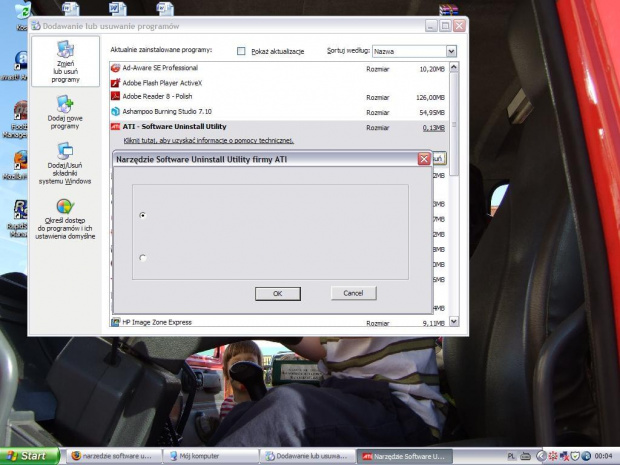Viewport: 620px width, 465px height.
Task: Click the blue round tray icon next to clock
Action: coord(586,456)
